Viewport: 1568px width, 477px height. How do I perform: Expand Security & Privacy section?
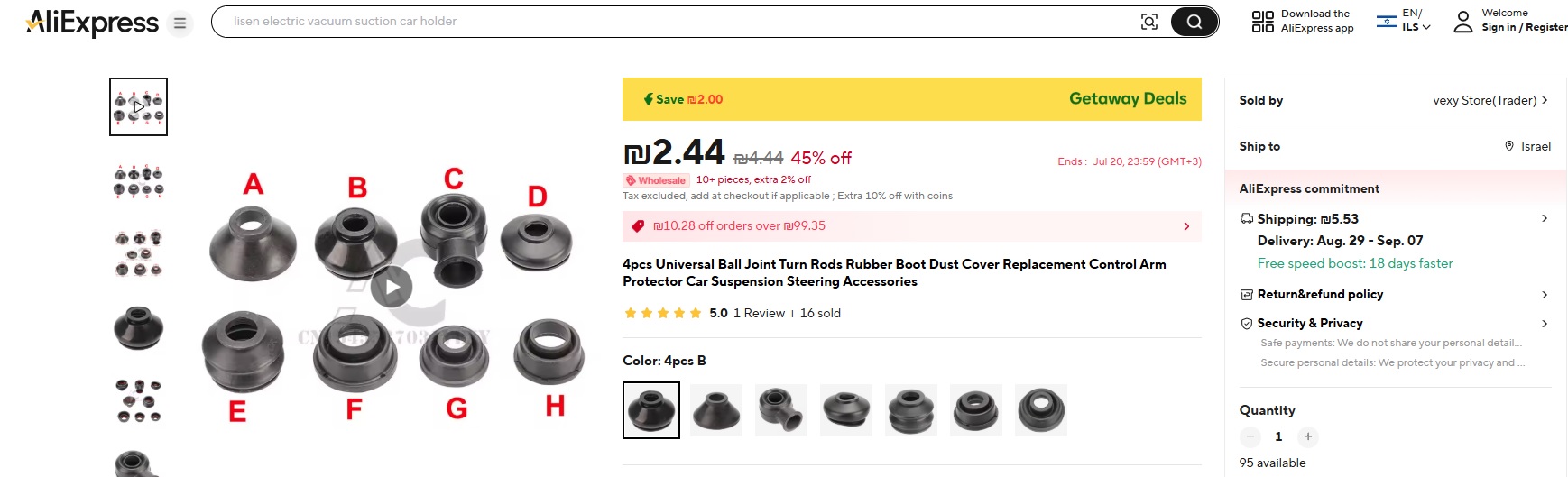click(1544, 323)
